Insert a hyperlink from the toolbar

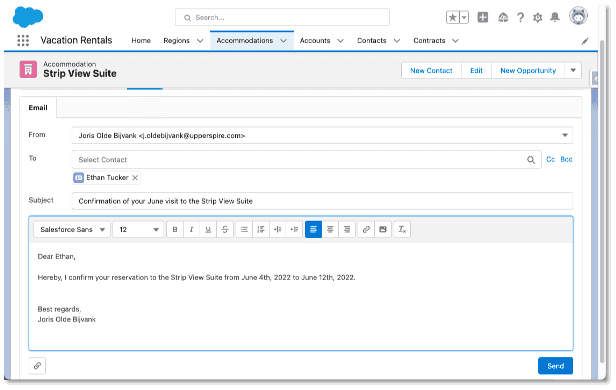click(x=366, y=229)
